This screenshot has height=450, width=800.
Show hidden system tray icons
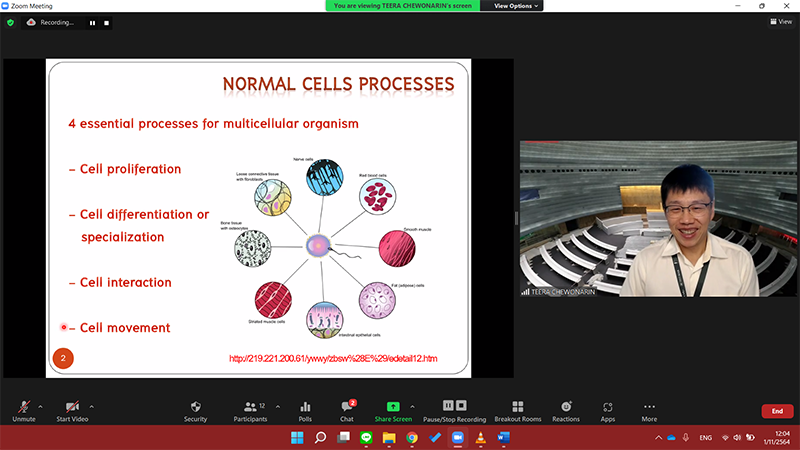pyautogui.click(x=658, y=438)
